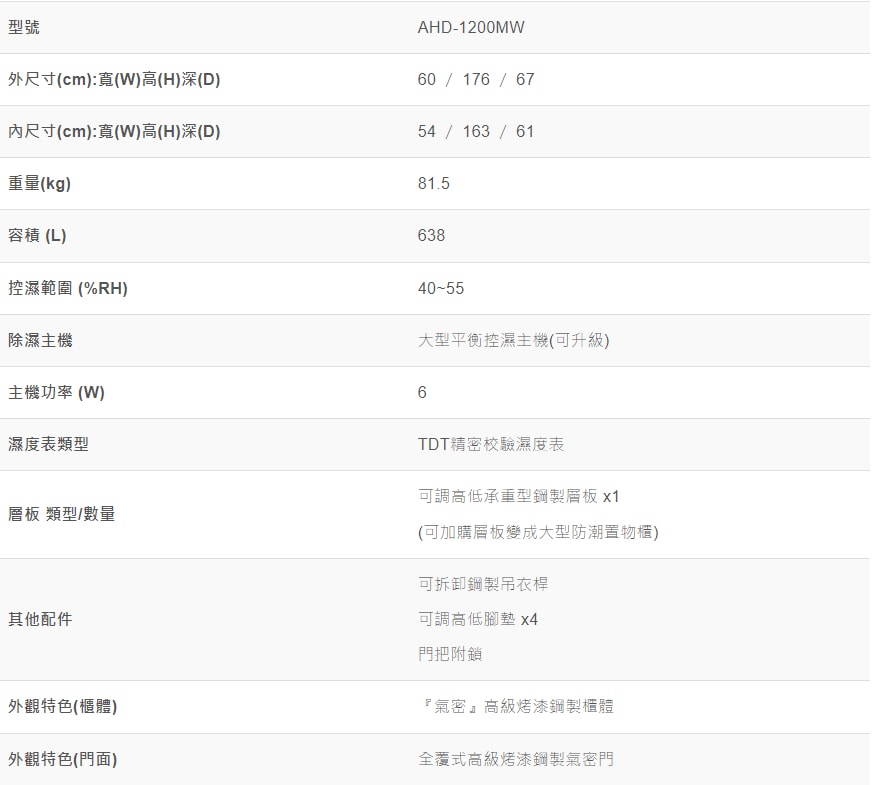This screenshot has width=872, height=785.
Task: Click the accessory text 可調高低腳墊 x4
Action: click(478, 619)
